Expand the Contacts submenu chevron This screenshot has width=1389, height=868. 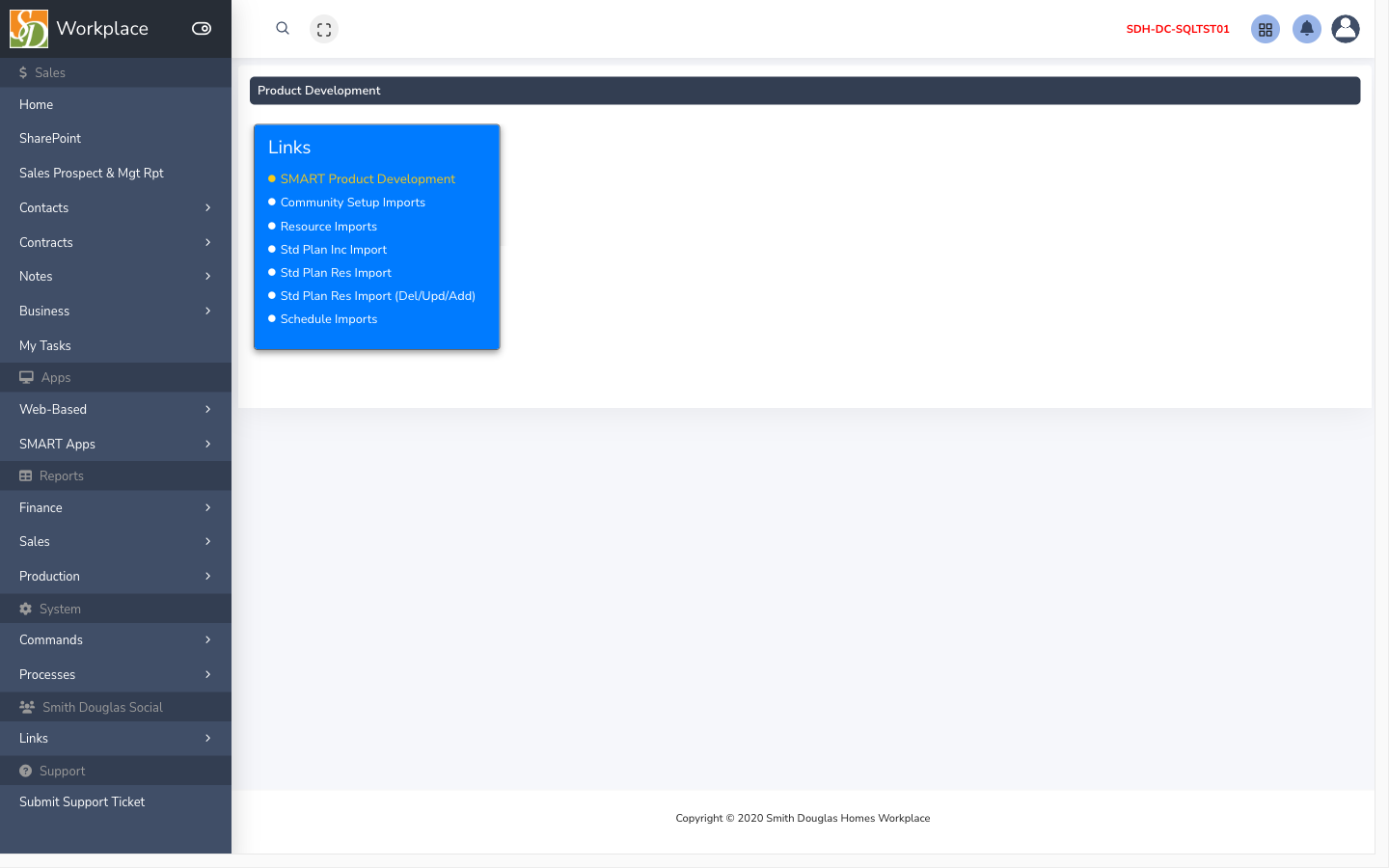point(207,207)
